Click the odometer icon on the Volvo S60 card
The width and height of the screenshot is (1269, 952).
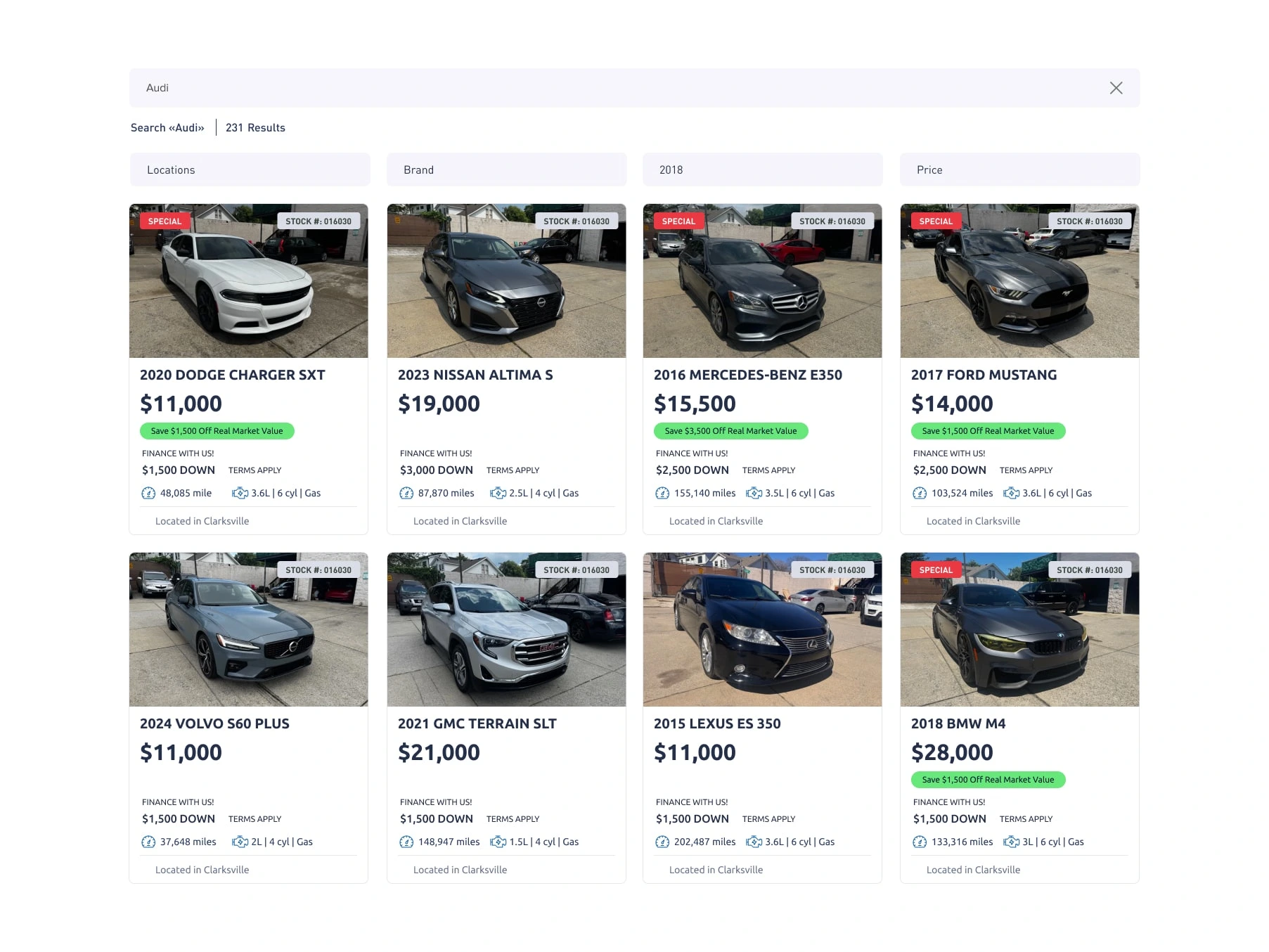148,842
